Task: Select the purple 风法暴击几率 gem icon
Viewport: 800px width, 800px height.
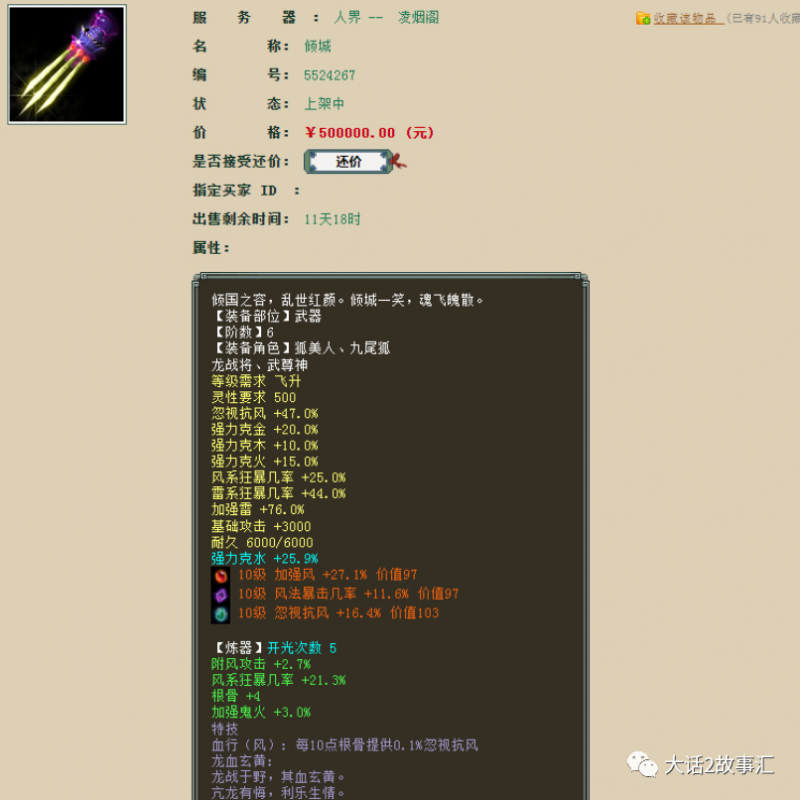Action: (221, 594)
